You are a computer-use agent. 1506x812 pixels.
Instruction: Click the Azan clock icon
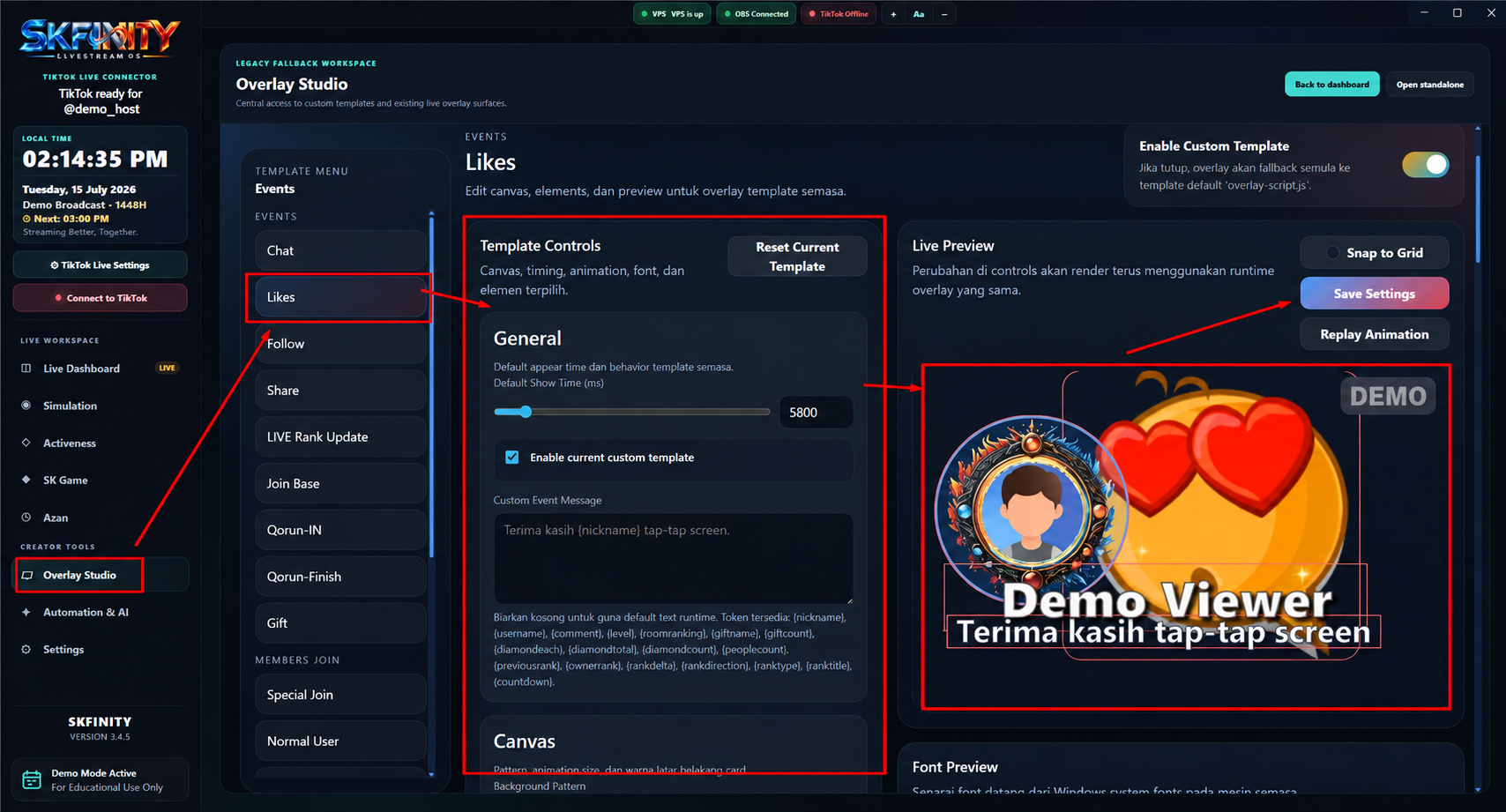pos(26,518)
